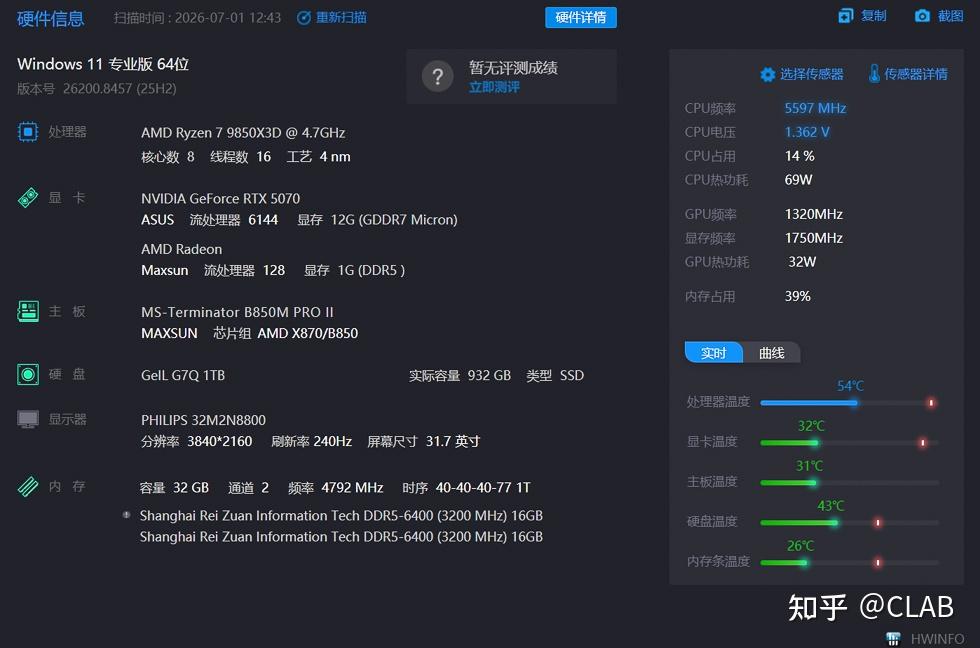Viewport: 980px width, 648px height.
Task: Click the GPU热功耗 32W reading
Action: pos(750,262)
